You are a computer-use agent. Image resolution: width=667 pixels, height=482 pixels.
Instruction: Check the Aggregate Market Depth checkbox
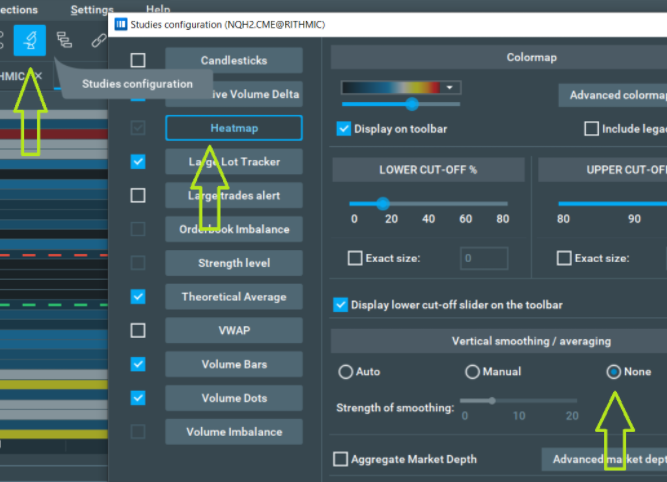click(x=340, y=459)
